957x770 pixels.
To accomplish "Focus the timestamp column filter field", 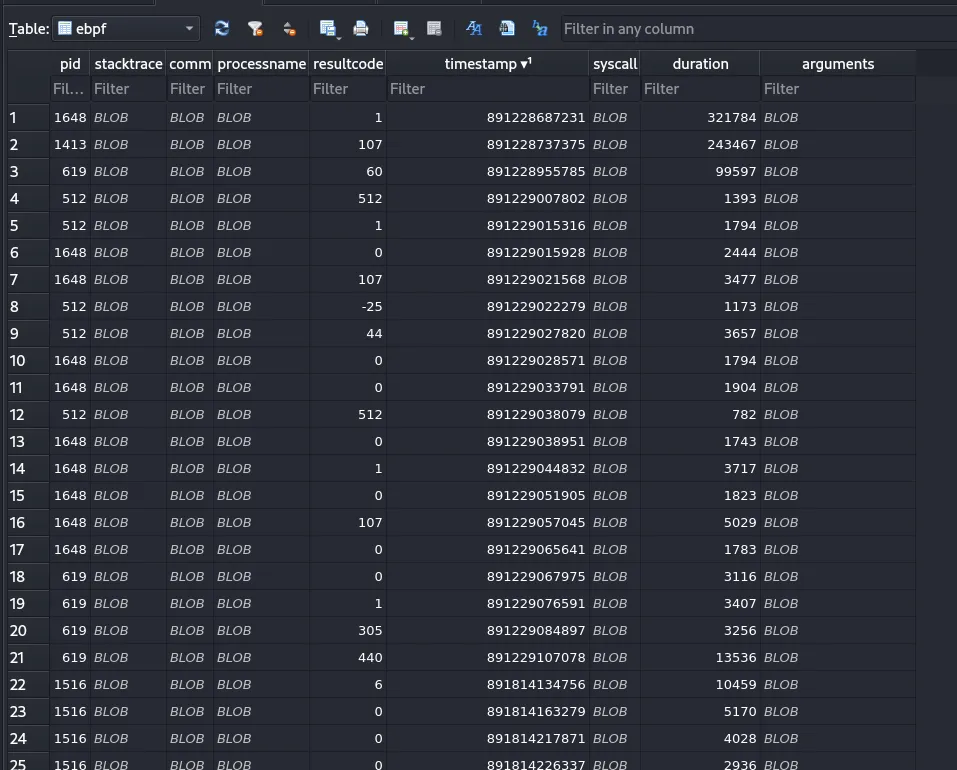I will click(x=488, y=89).
